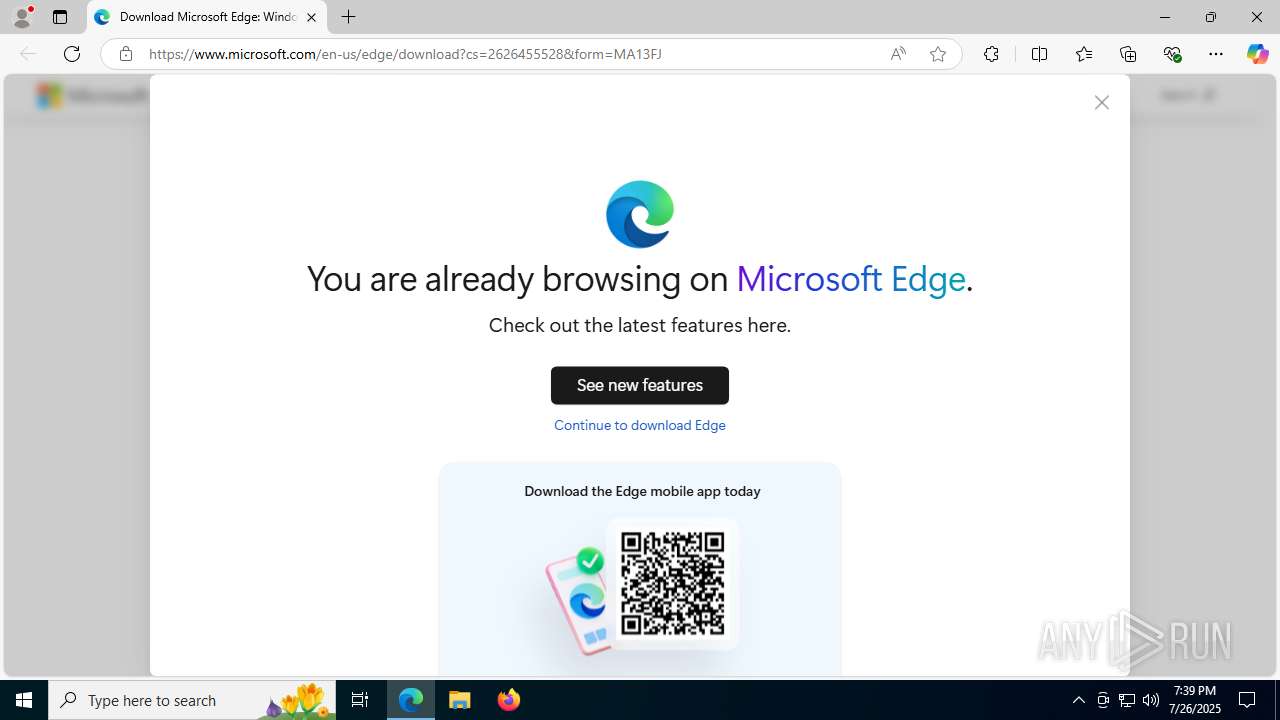This screenshot has width=1280, height=720.
Task: Open the tab actions menu icon
Action: [x=60, y=17]
